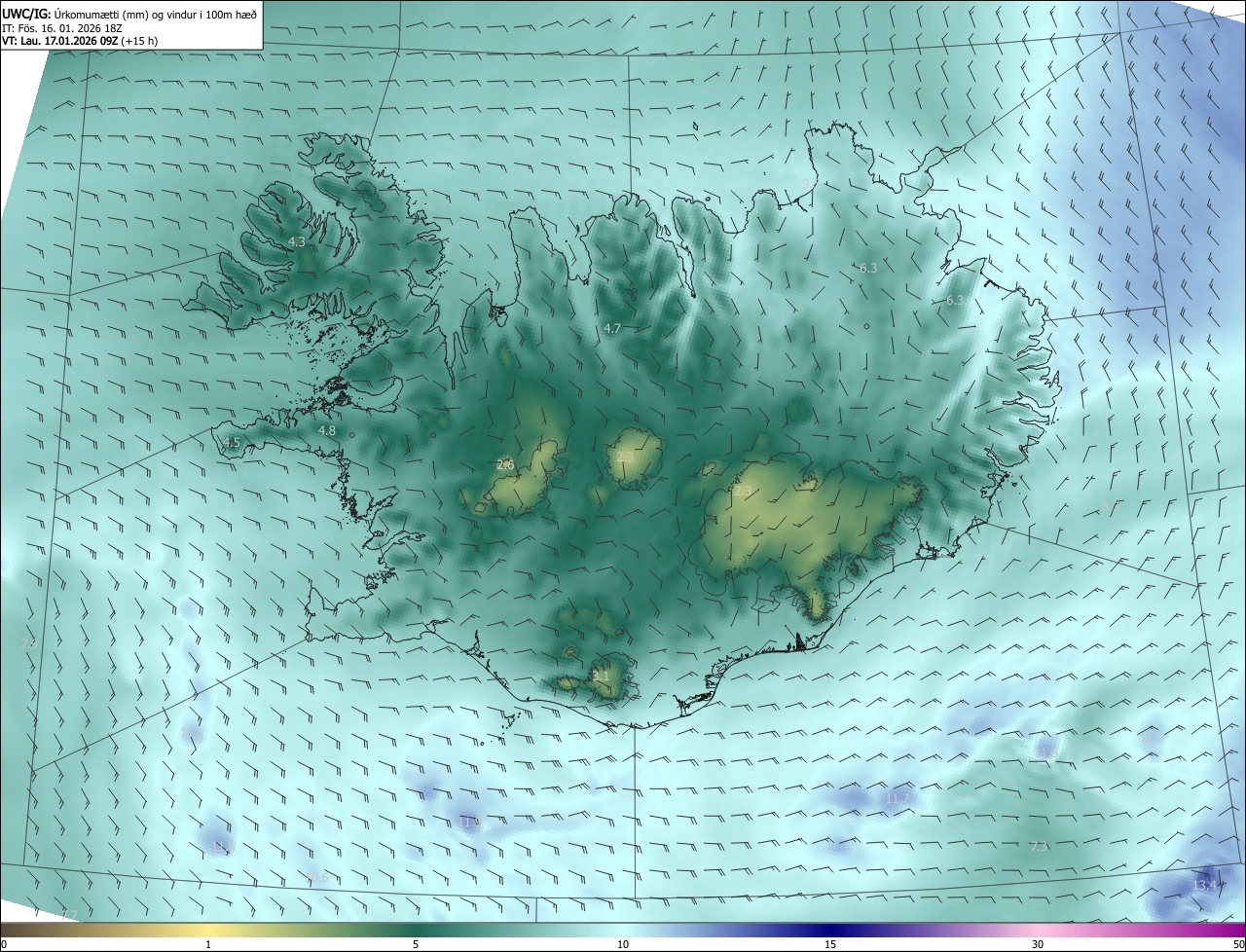Viewport: 1246px width, 952px height.
Task: Click the 10 tick on the color scale
Action: (x=623, y=944)
